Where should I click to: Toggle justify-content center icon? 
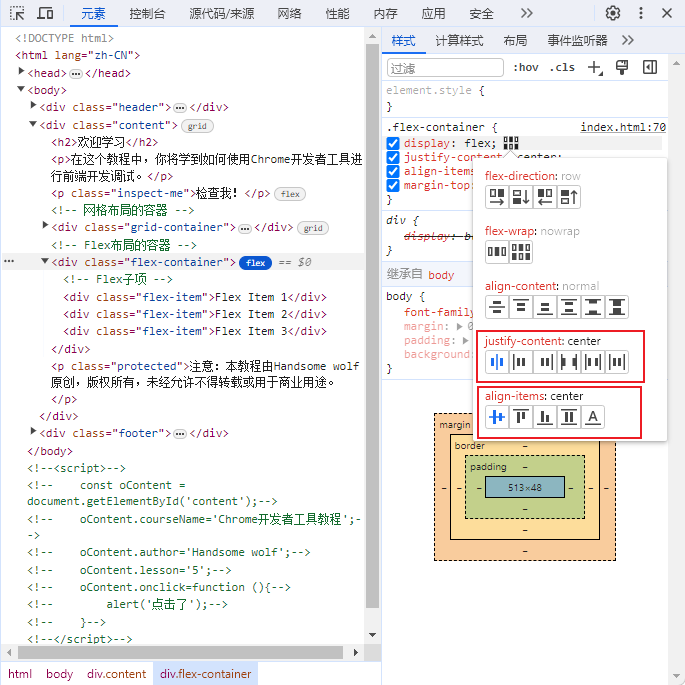click(x=497, y=362)
